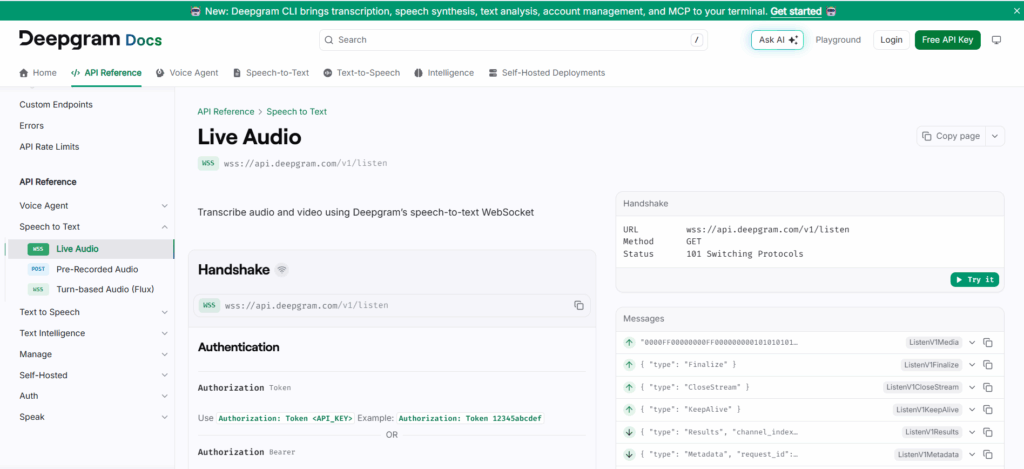Viewport: 1024px width, 469px height.
Task: Click the Speech to Text breadcrumb
Action: coord(296,112)
